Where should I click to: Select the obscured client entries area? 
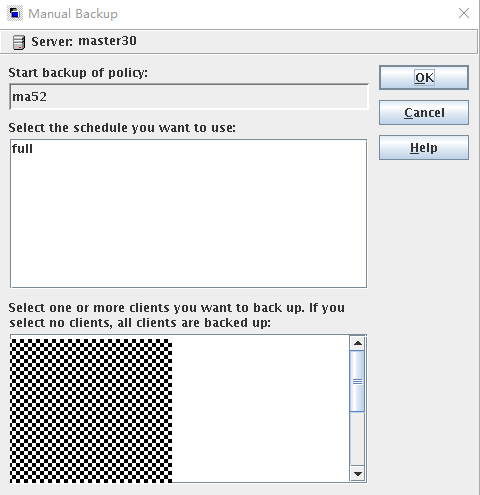(91, 411)
